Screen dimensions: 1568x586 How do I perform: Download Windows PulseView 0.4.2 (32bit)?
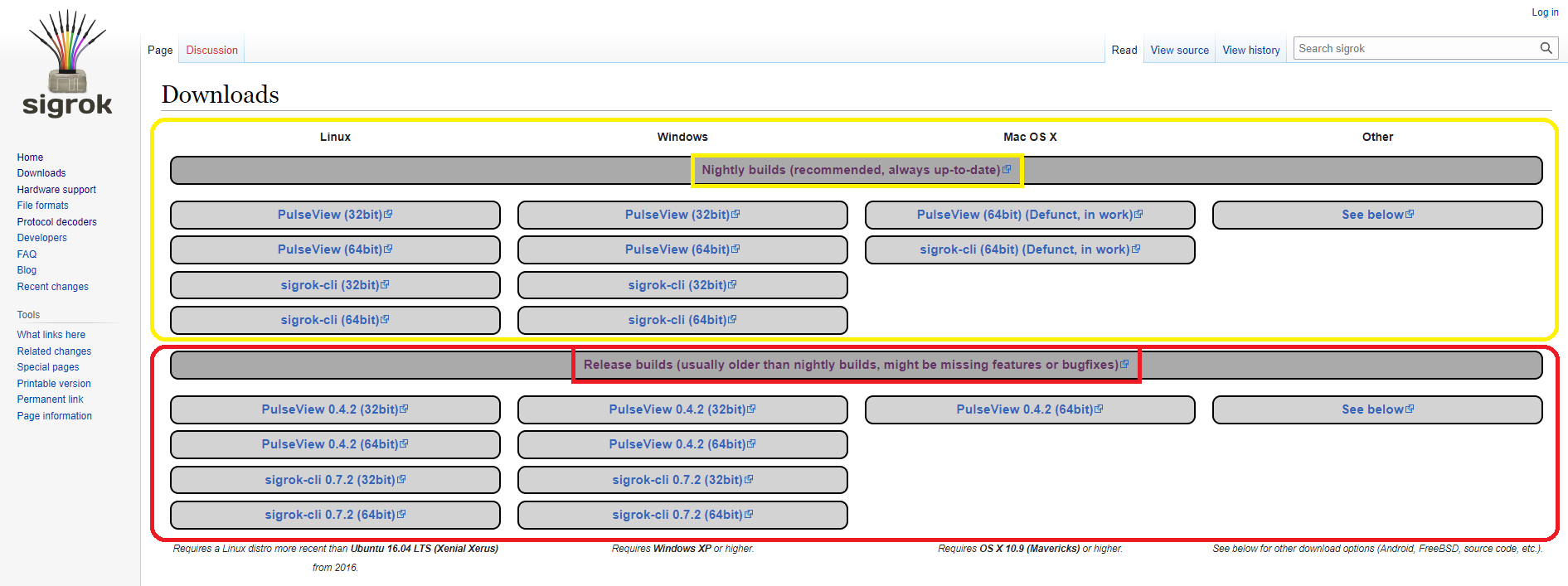point(682,409)
